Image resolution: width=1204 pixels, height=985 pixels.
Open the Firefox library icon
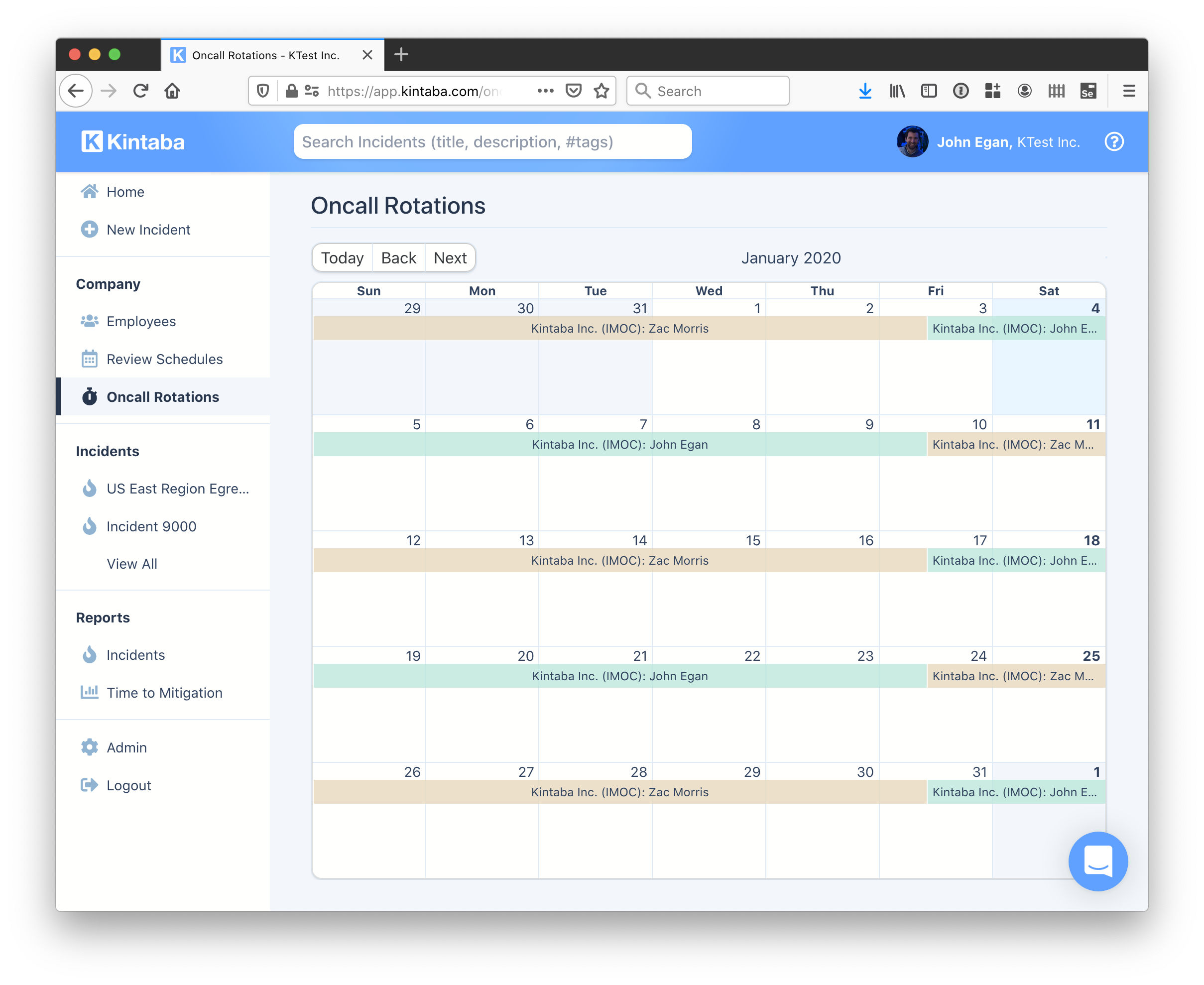click(x=897, y=91)
